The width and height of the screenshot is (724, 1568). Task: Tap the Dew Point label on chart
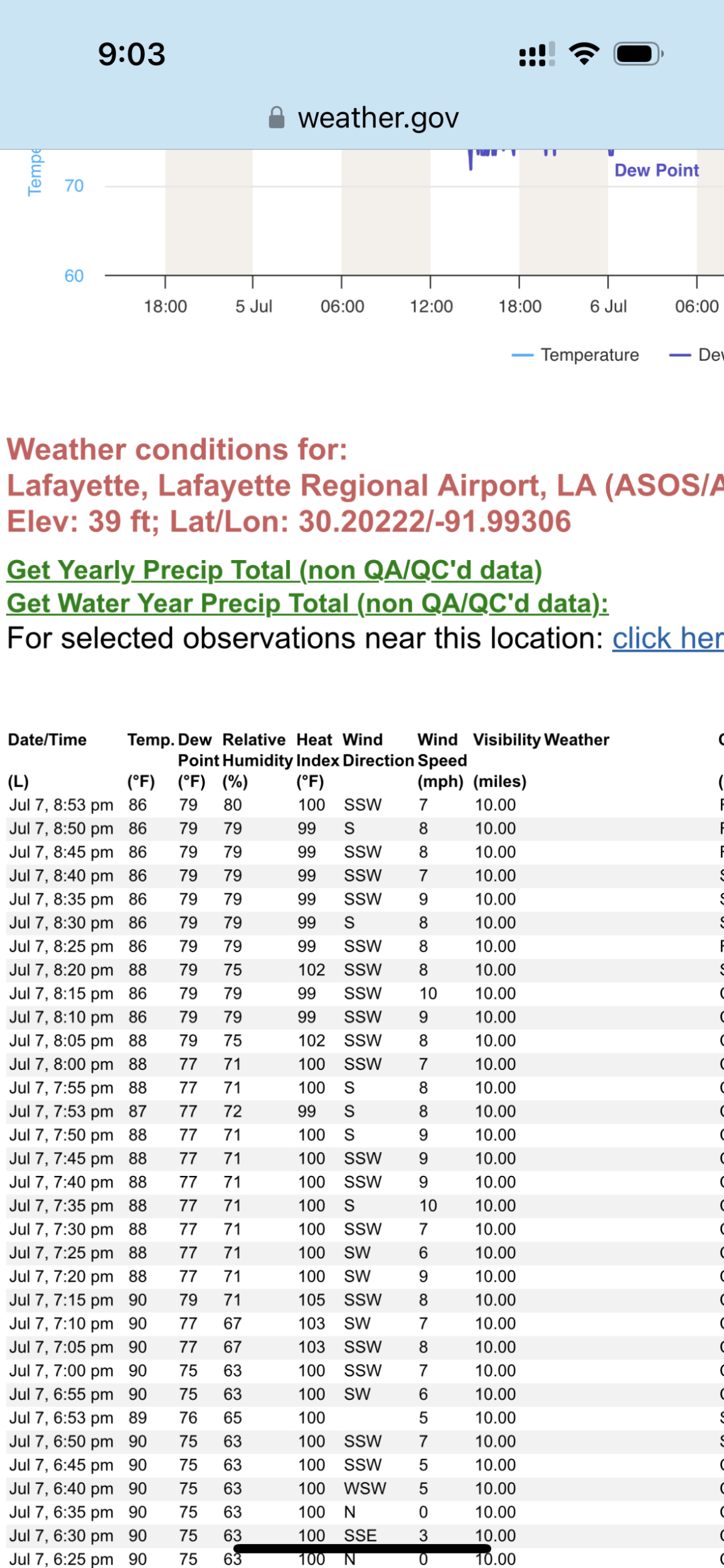click(656, 170)
